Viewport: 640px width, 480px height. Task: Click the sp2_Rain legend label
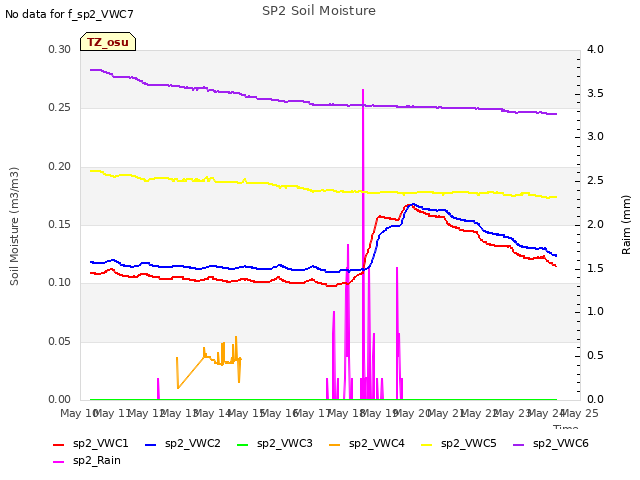(x=97, y=460)
